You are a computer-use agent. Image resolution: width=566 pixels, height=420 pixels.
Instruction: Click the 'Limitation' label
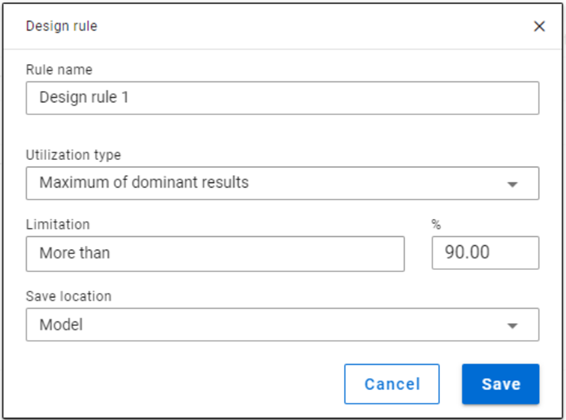click(58, 224)
